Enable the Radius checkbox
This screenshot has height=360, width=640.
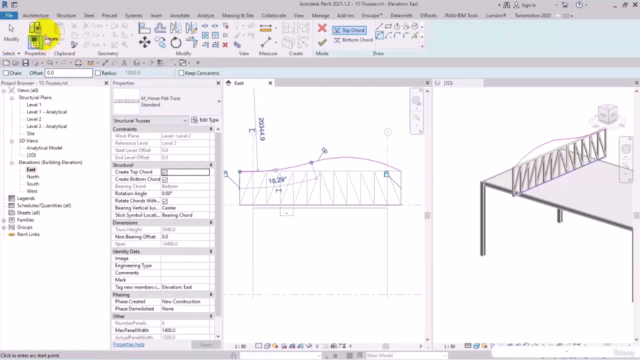[98, 73]
